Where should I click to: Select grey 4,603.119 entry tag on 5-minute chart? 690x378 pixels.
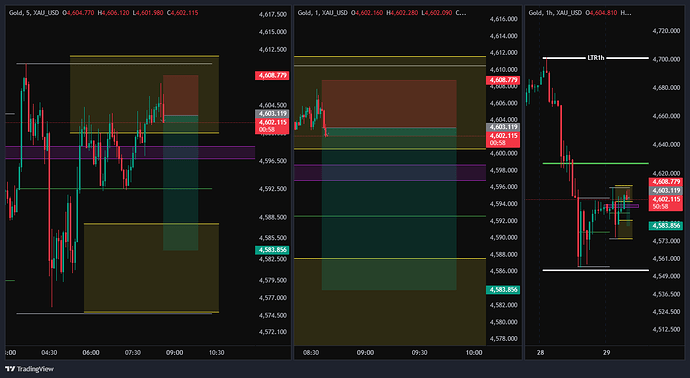pos(272,114)
